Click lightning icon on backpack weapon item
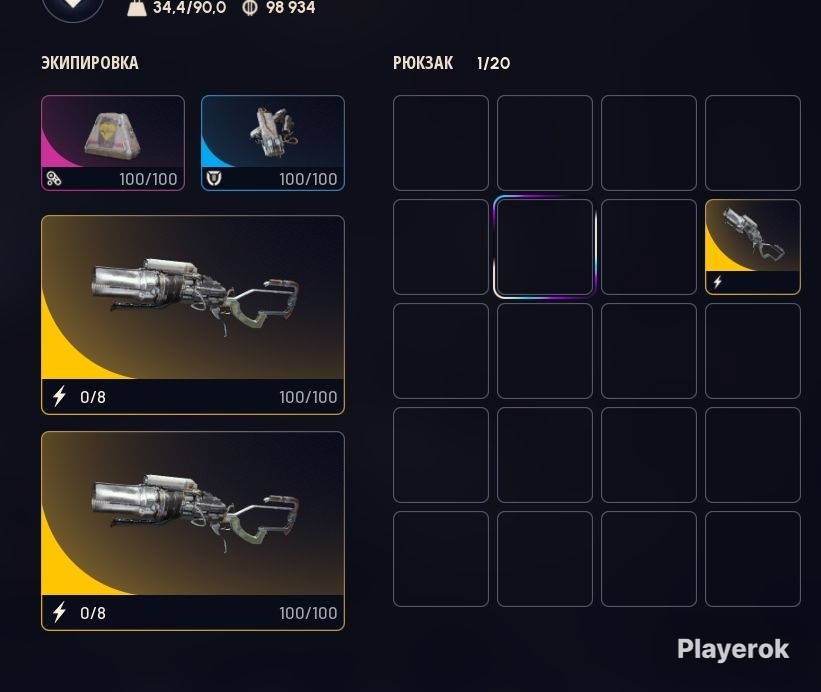The width and height of the screenshot is (821, 692). click(717, 282)
